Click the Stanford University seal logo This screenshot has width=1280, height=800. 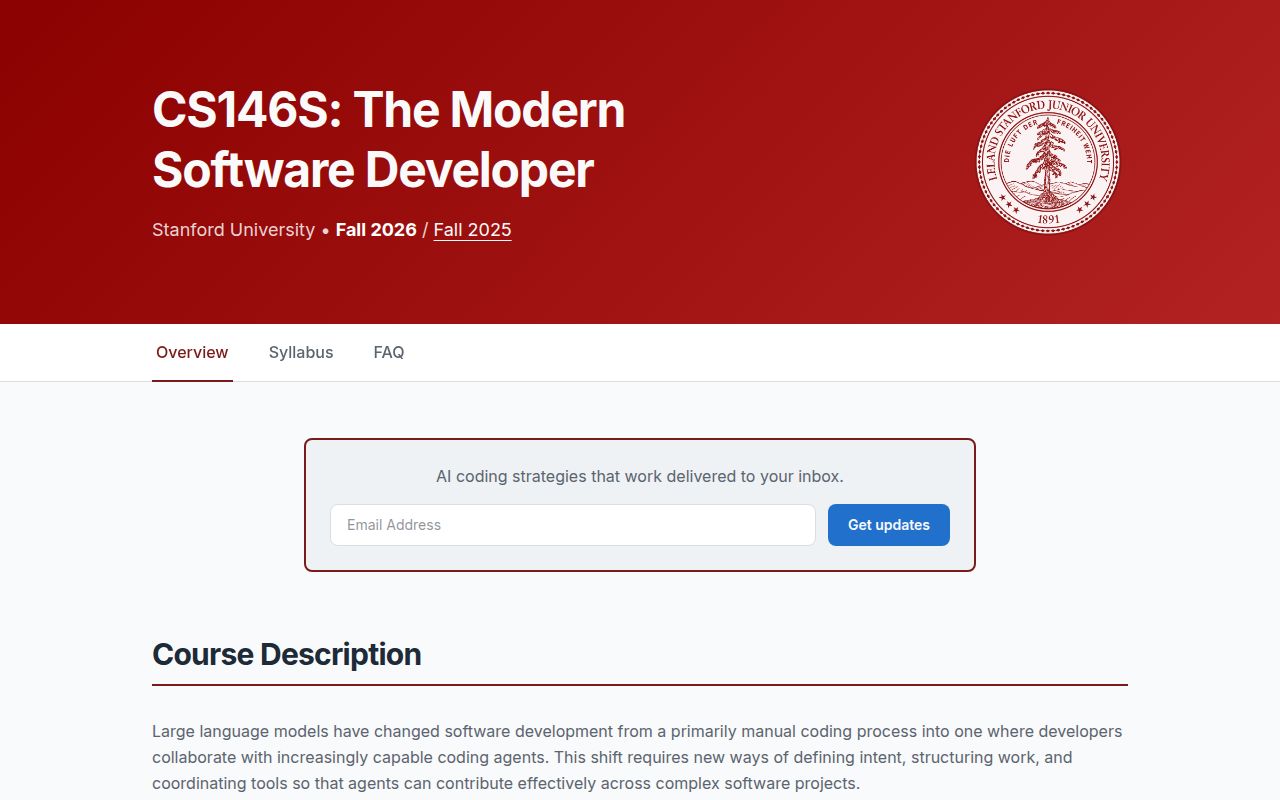1048,162
